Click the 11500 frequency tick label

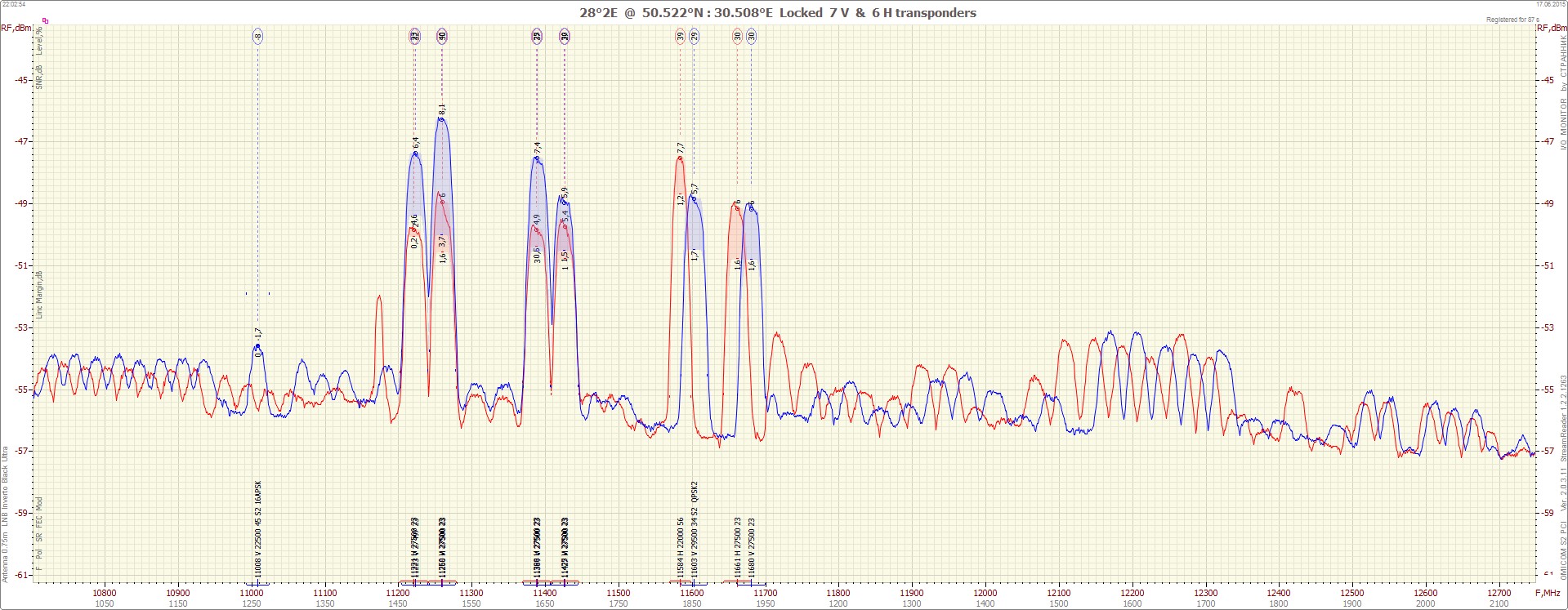pos(619,594)
